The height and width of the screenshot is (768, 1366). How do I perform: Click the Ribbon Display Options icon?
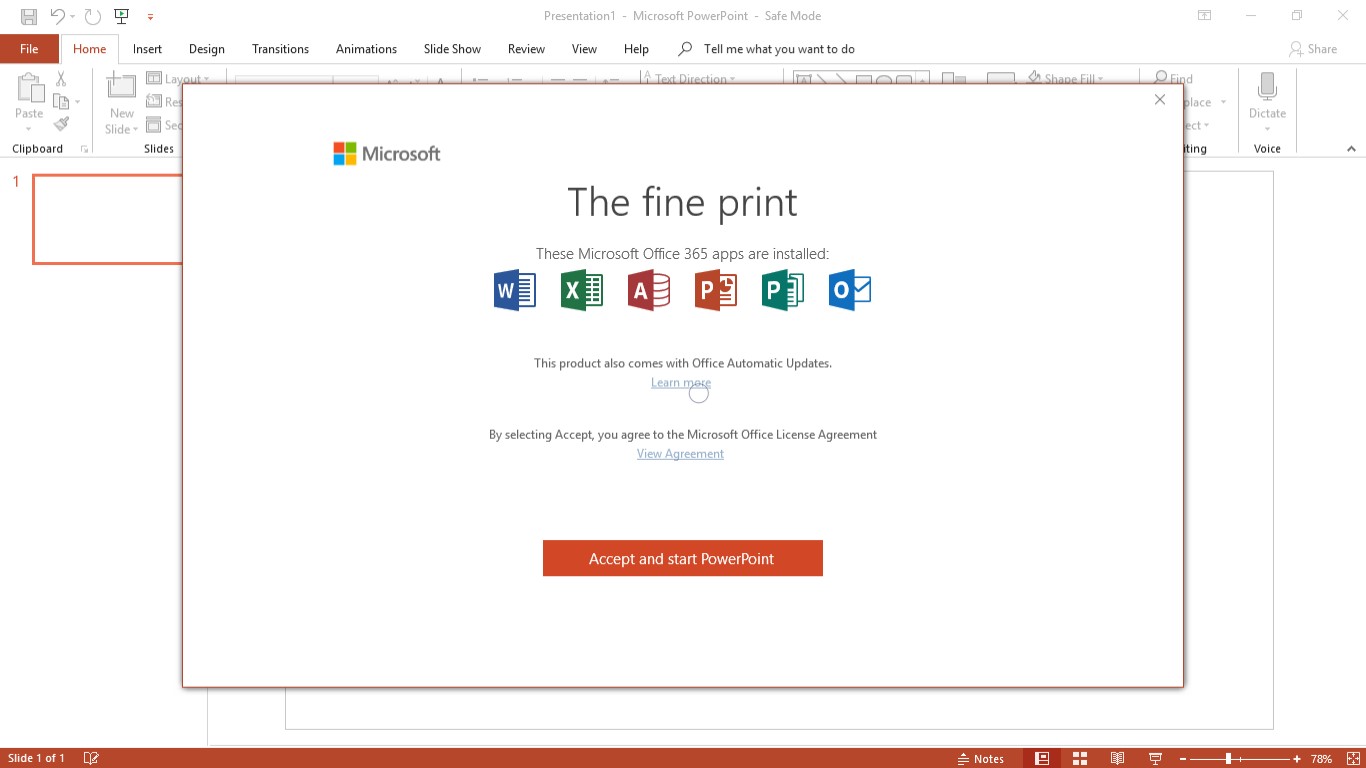coord(1204,16)
